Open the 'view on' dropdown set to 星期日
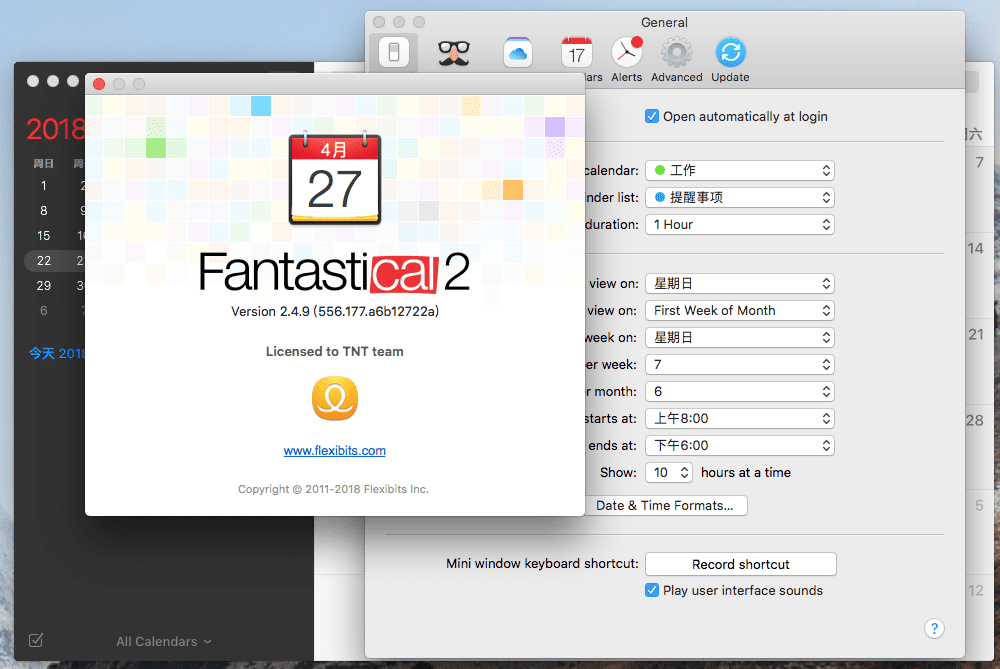The width and height of the screenshot is (1000, 669). 740,283
